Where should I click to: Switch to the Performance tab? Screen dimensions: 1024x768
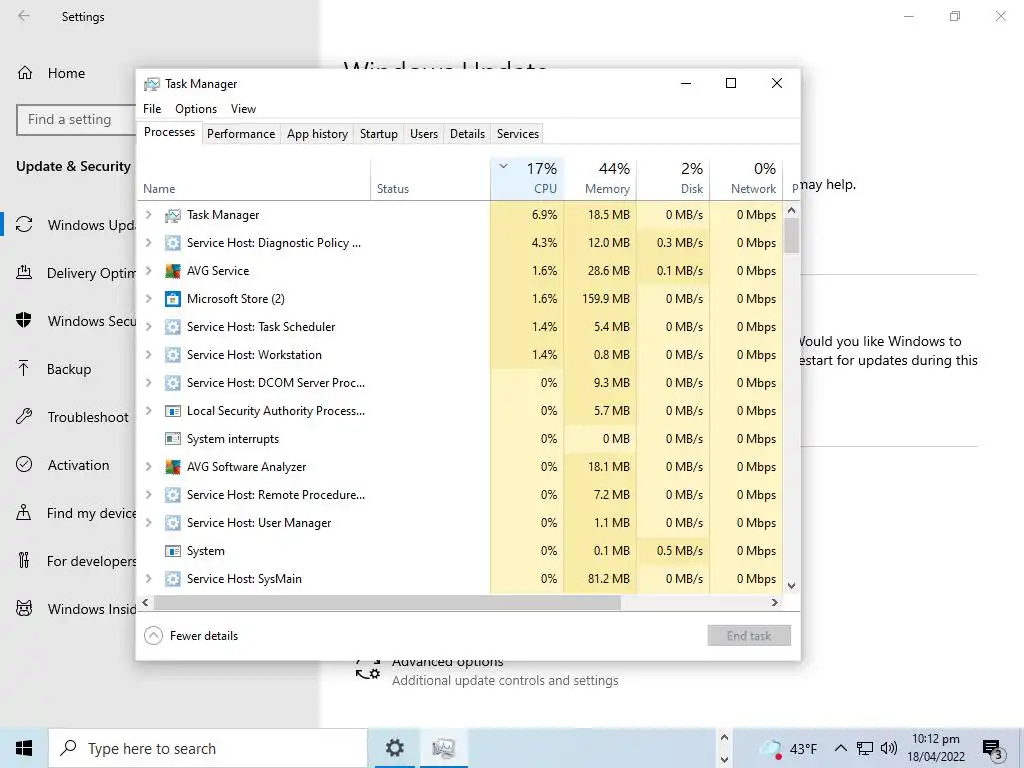[x=241, y=134]
